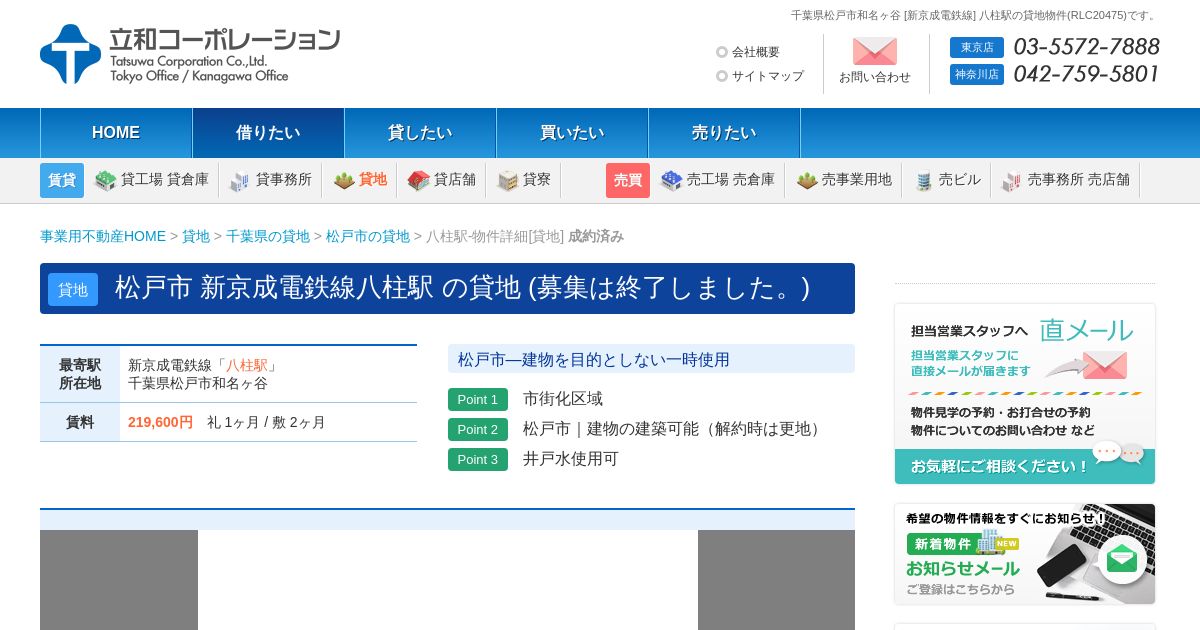Open the 貸したい navigation tab
The height and width of the screenshot is (630, 1200).
pos(420,133)
